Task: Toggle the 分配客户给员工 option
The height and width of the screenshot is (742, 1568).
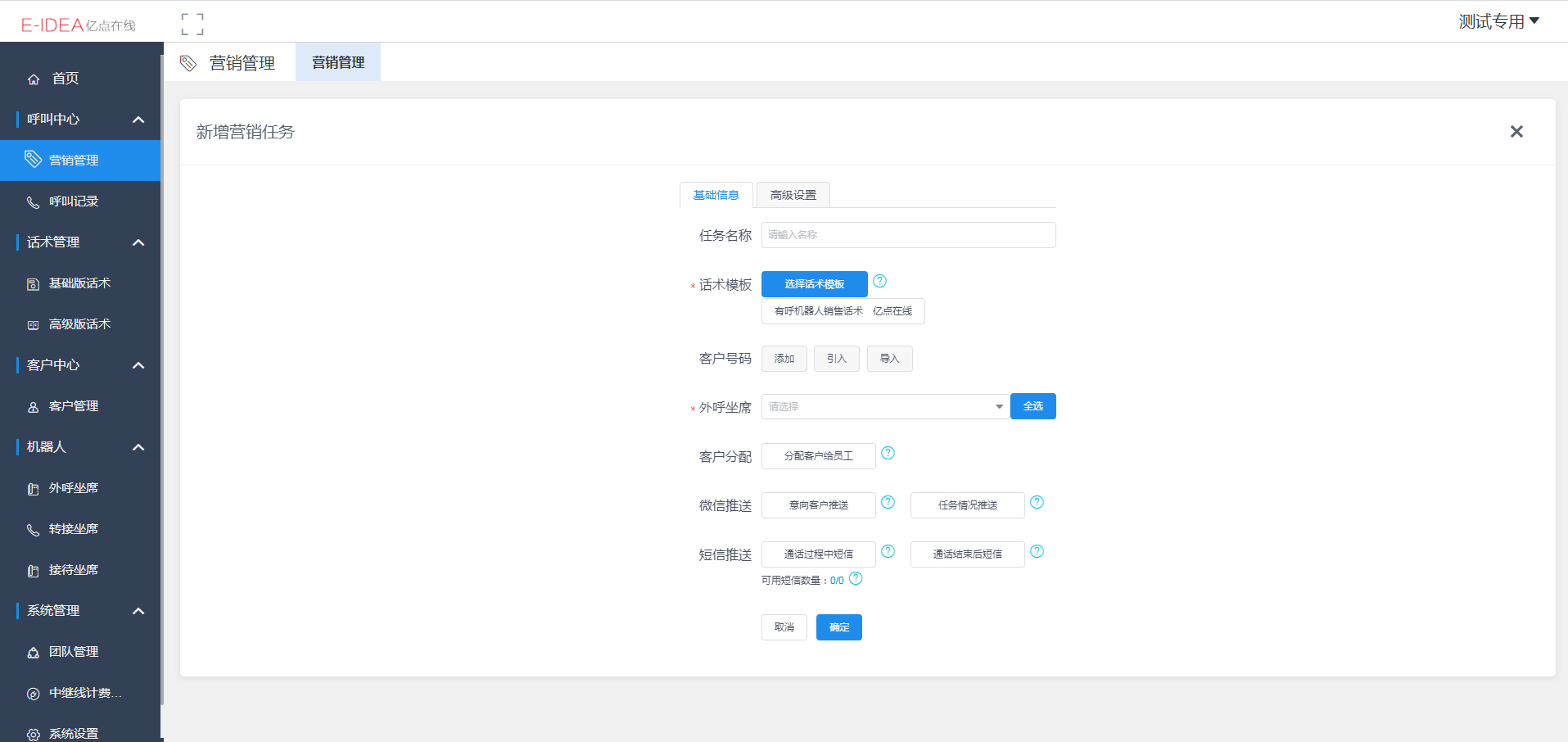Action: [818, 456]
